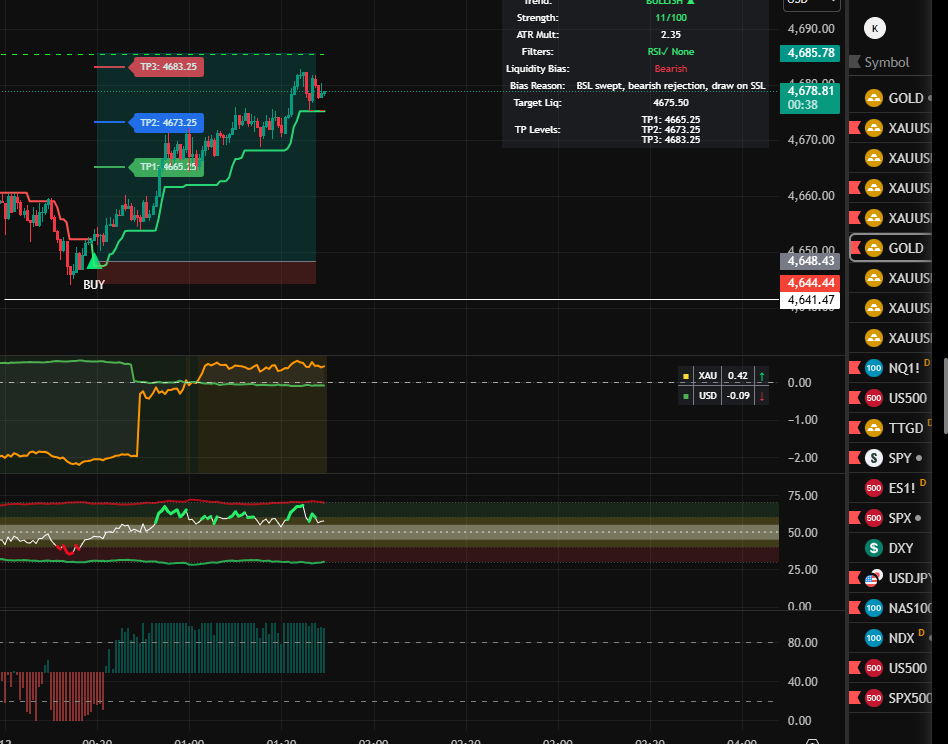Click the DXY dollar index logo icon
Screen dimensions: 948x744
tap(874, 548)
